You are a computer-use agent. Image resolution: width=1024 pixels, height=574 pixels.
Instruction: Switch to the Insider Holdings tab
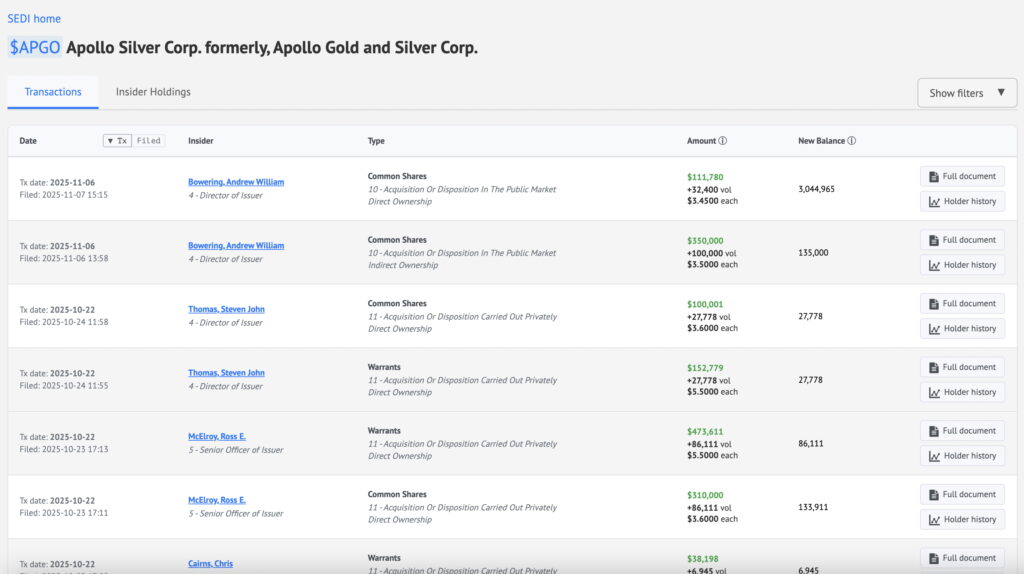(x=153, y=92)
